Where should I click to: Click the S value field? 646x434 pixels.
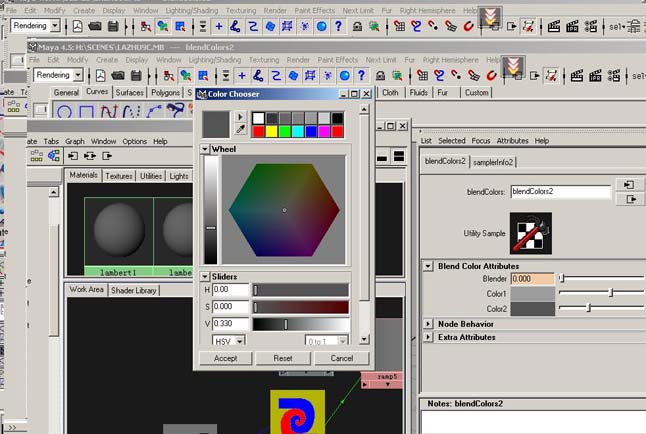point(231,307)
